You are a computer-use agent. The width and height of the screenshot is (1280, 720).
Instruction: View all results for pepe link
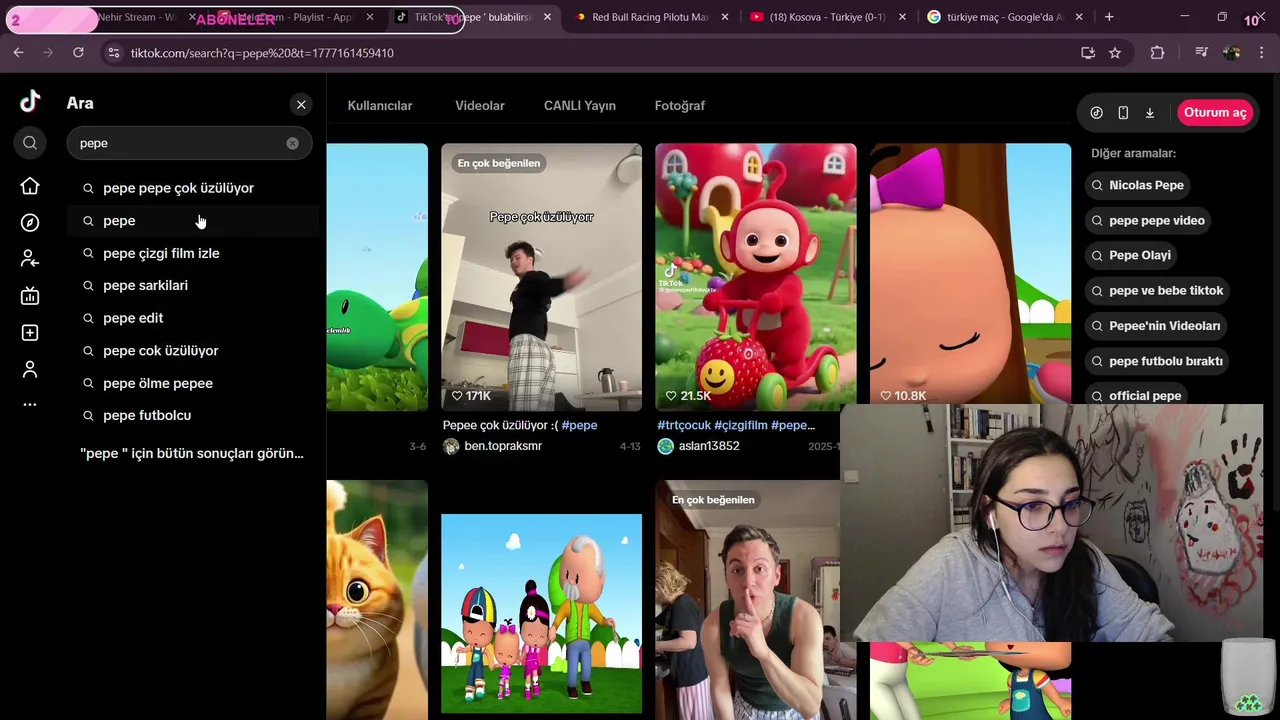coord(192,453)
